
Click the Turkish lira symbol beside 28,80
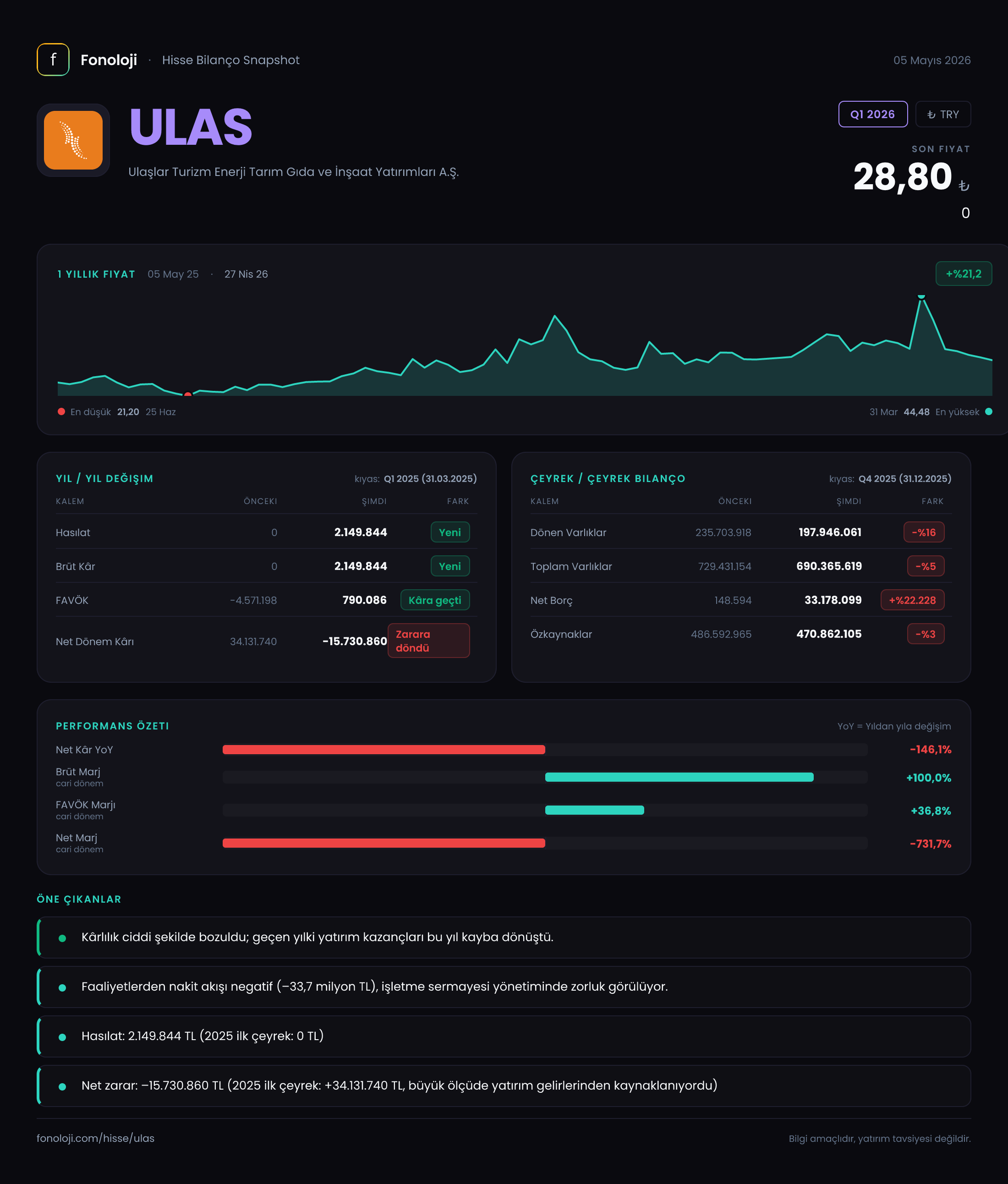[964, 186]
